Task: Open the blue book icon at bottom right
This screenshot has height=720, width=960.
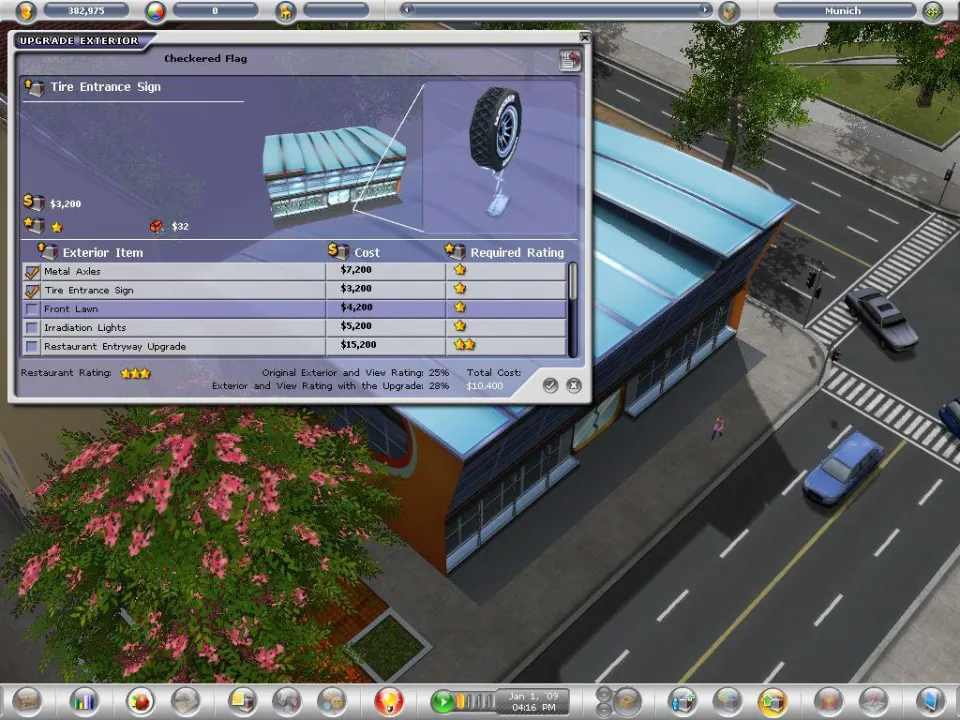Action: click(x=929, y=701)
